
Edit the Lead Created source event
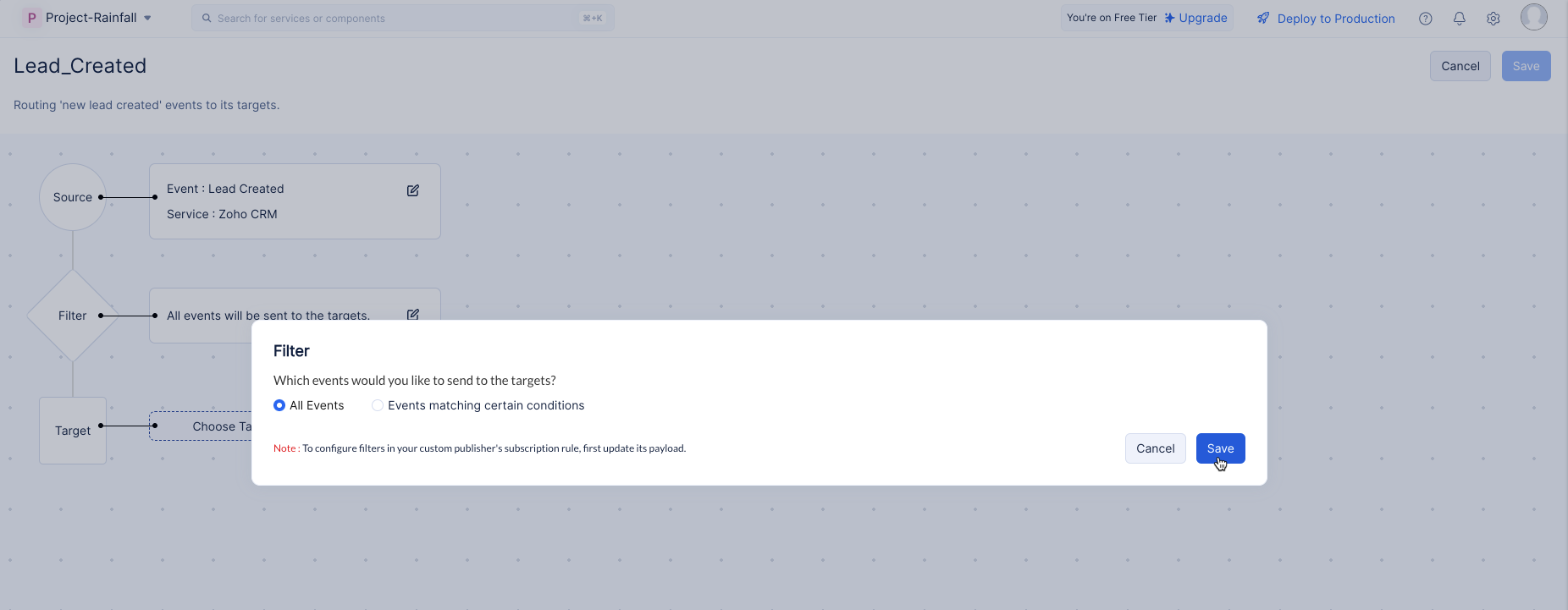pos(413,190)
